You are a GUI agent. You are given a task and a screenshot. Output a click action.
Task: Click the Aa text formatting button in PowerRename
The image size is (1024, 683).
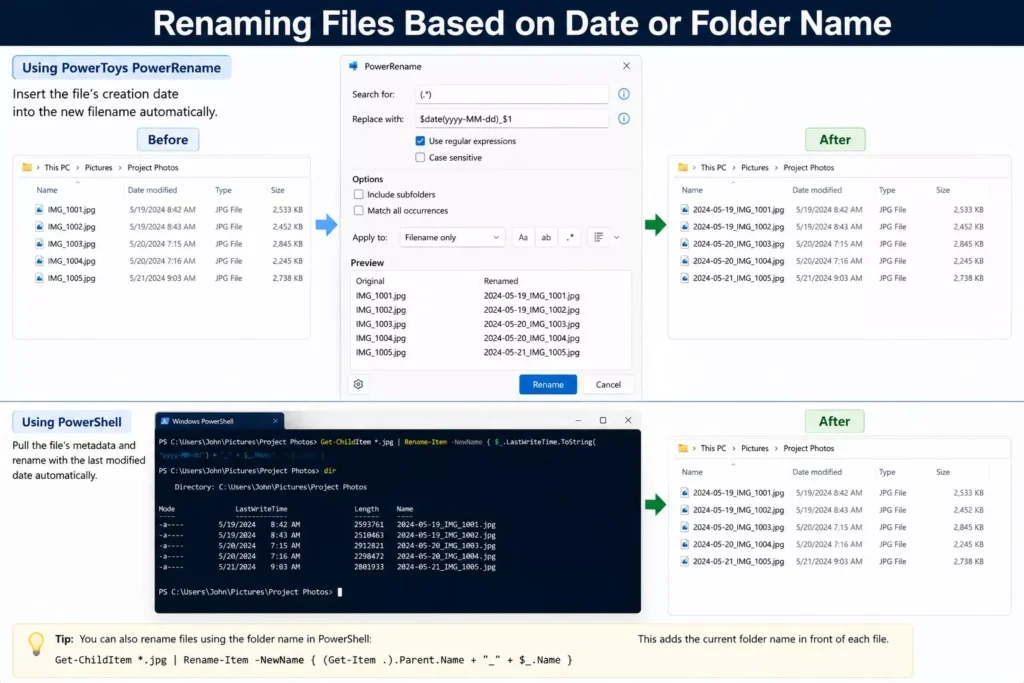pos(523,238)
